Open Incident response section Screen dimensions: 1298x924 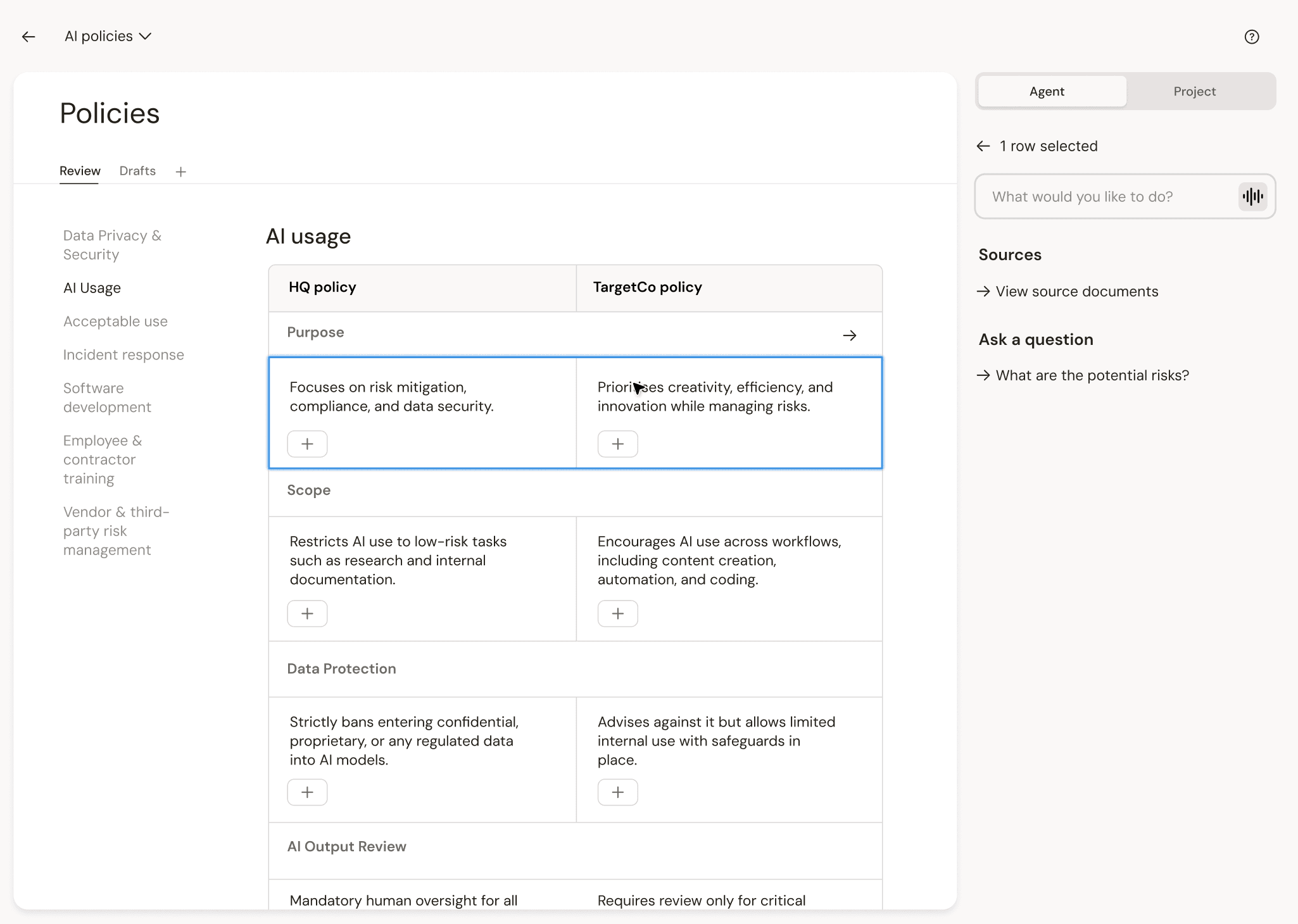[123, 355]
